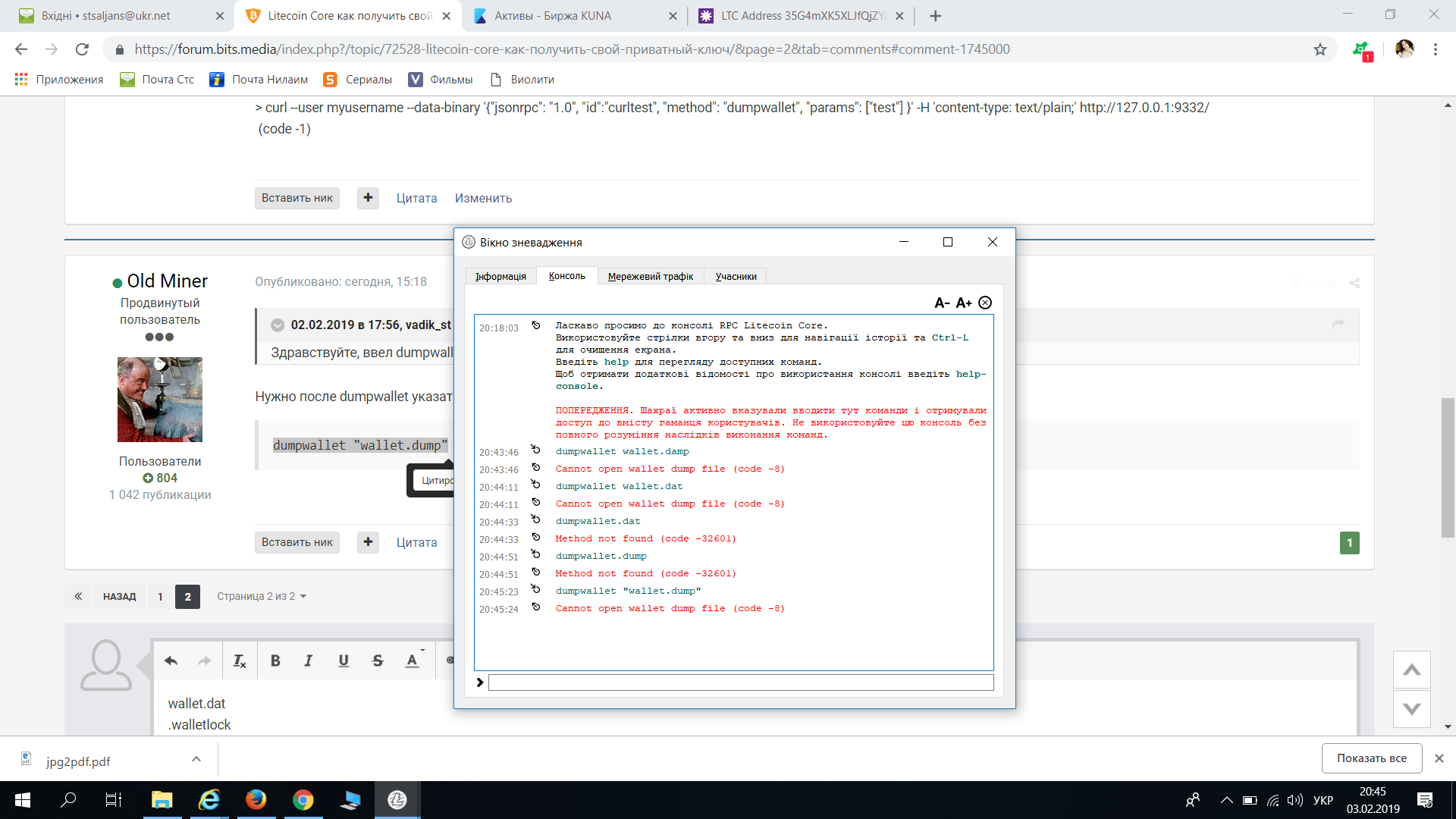
Task: Click multiquote plus button on first post
Action: click(368, 198)
